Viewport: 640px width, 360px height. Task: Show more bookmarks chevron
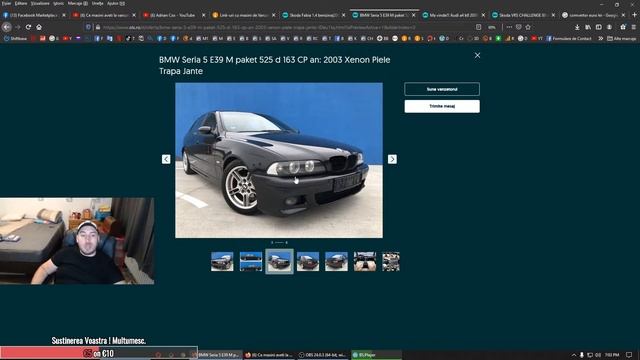pyautogui.click(x=601, y=38)
